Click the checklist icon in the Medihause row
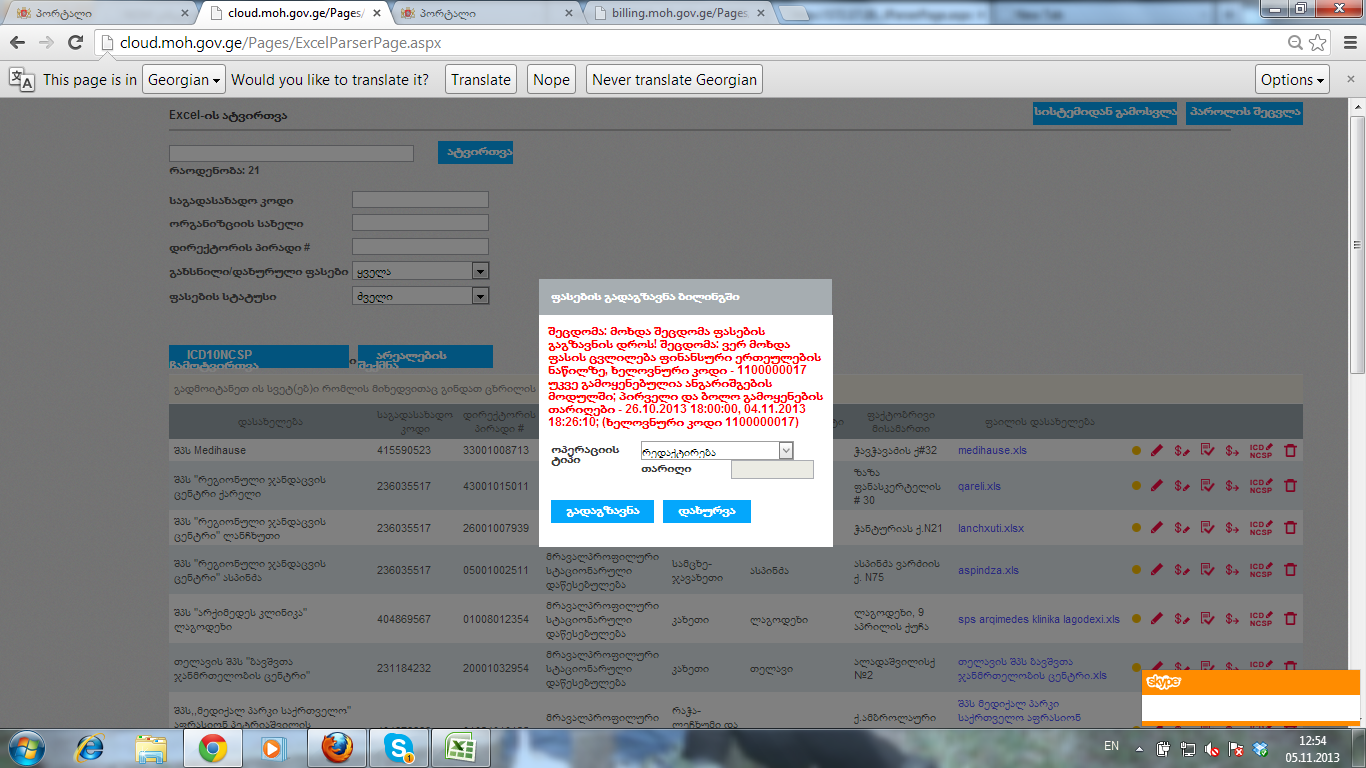The width and height of the screenshot is (1366, 768). (x=1207, y=451)
